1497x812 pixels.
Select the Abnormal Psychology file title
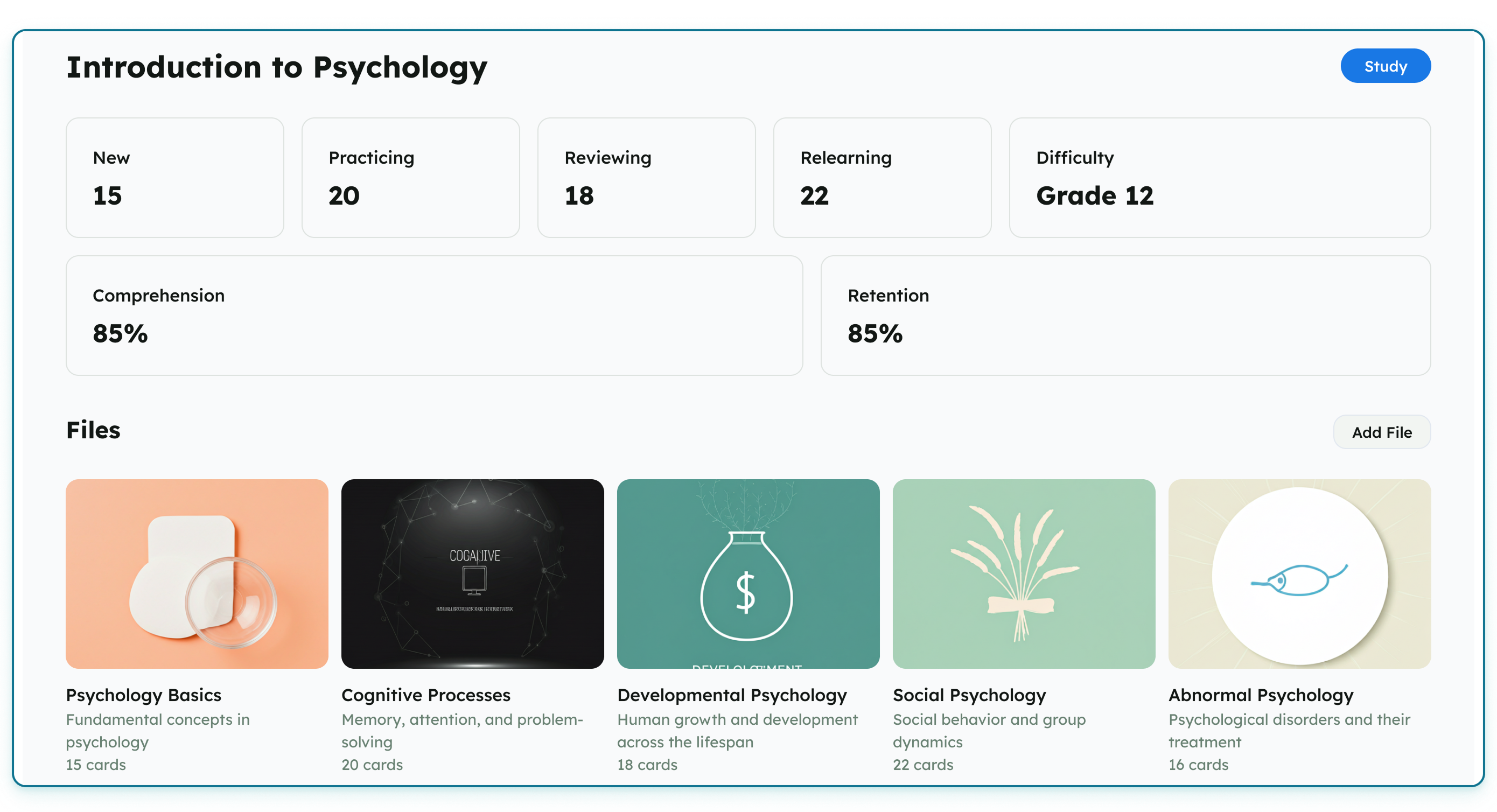pos(1261,695)
